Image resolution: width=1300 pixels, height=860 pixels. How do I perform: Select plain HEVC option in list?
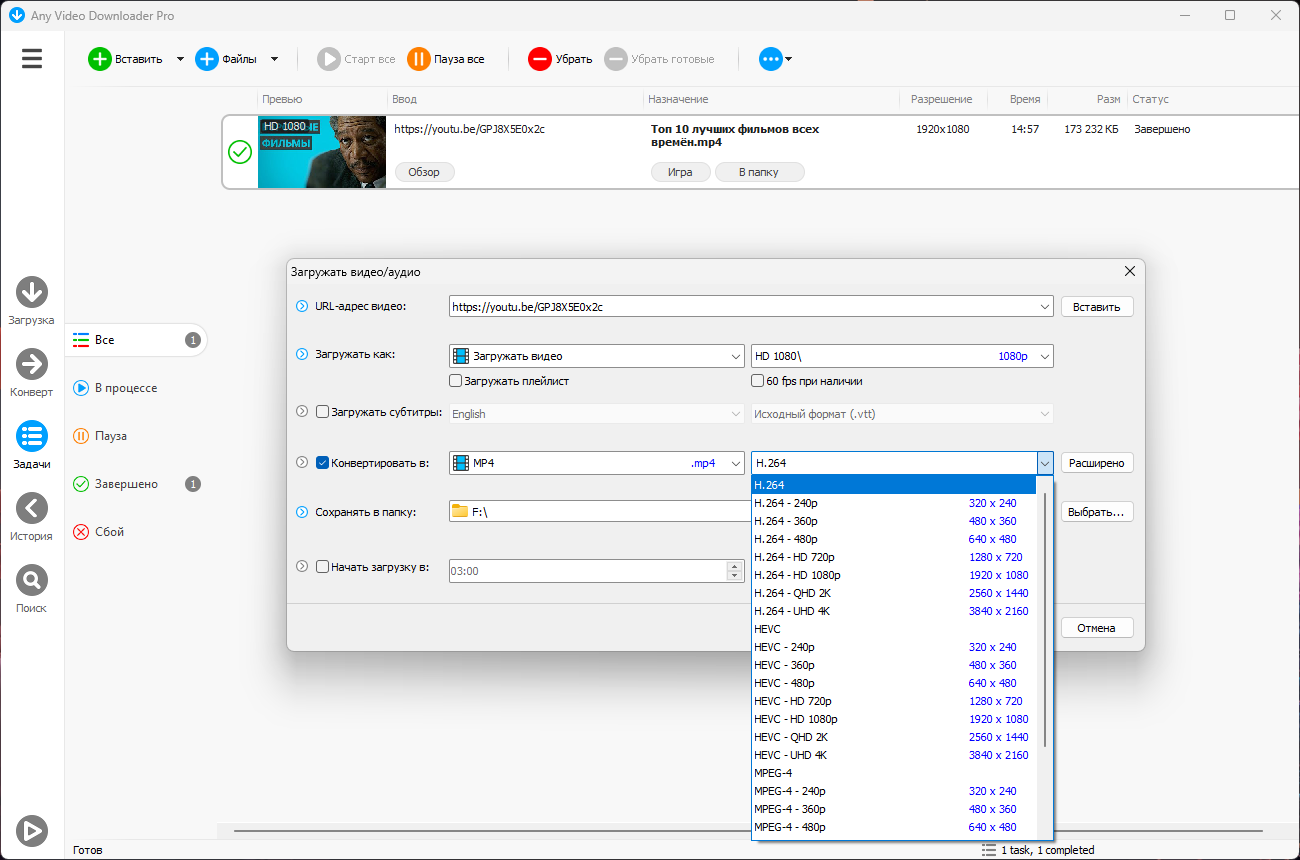(893, 629)
